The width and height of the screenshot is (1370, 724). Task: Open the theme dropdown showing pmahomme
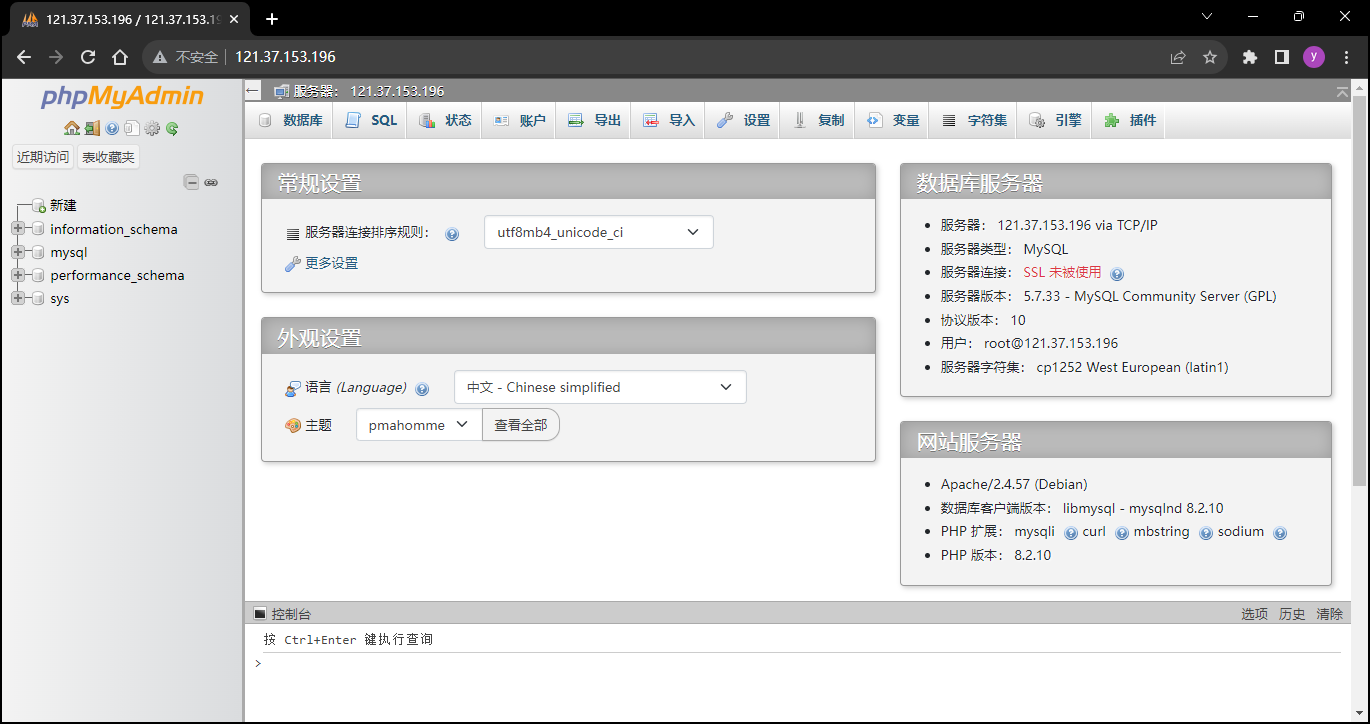[419, 425]
